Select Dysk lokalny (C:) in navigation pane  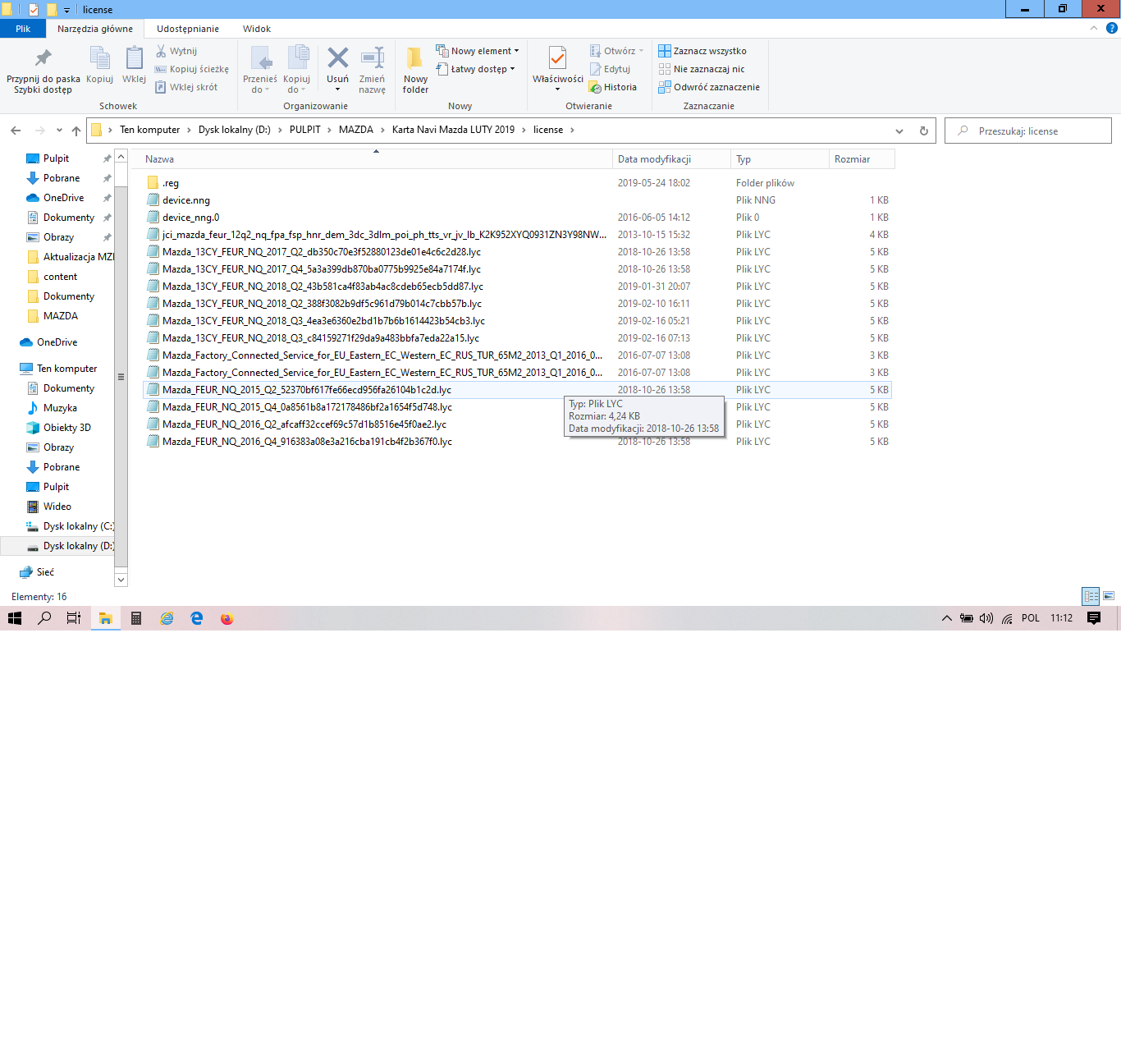77,526
